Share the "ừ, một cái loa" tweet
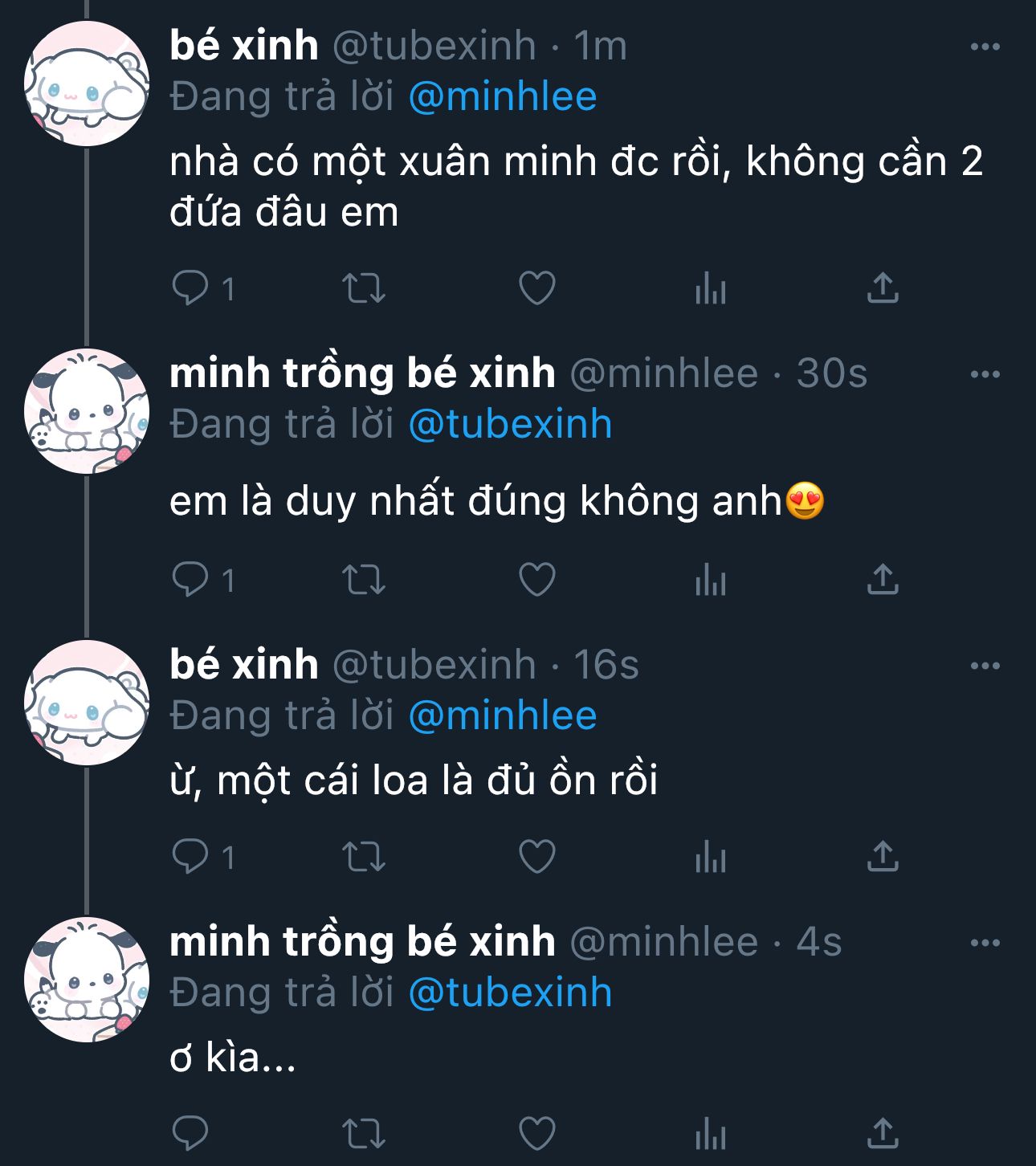This screenshot has height=1166, width=1036. click(882, 857)
